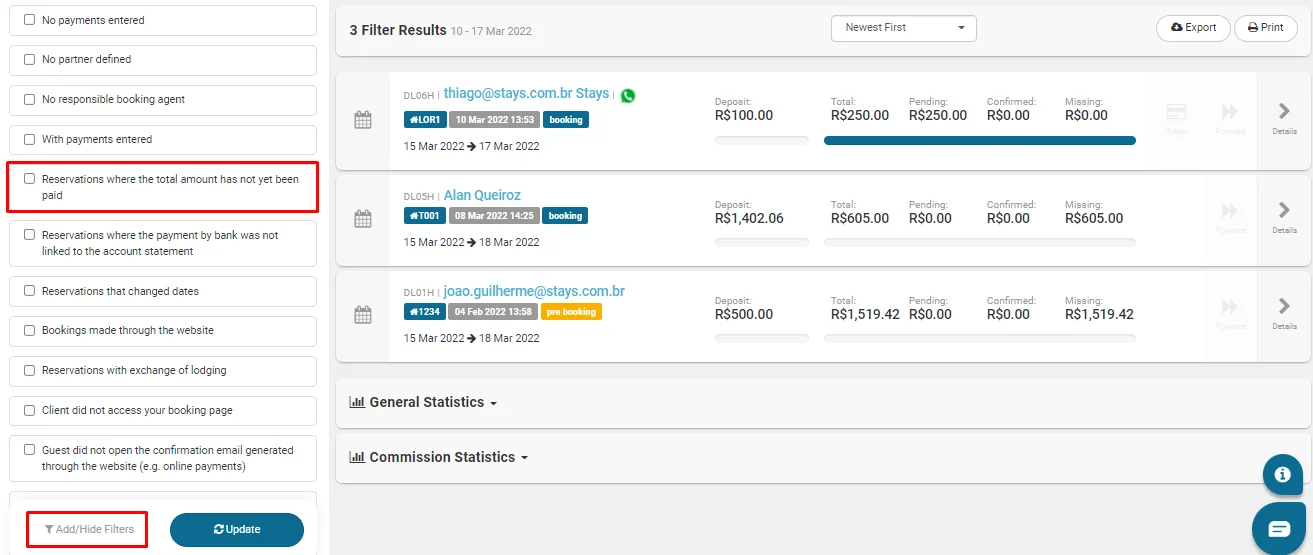This screenshot has width=1313, height=555.
Task: Click the Export button
Action: 1193,28
